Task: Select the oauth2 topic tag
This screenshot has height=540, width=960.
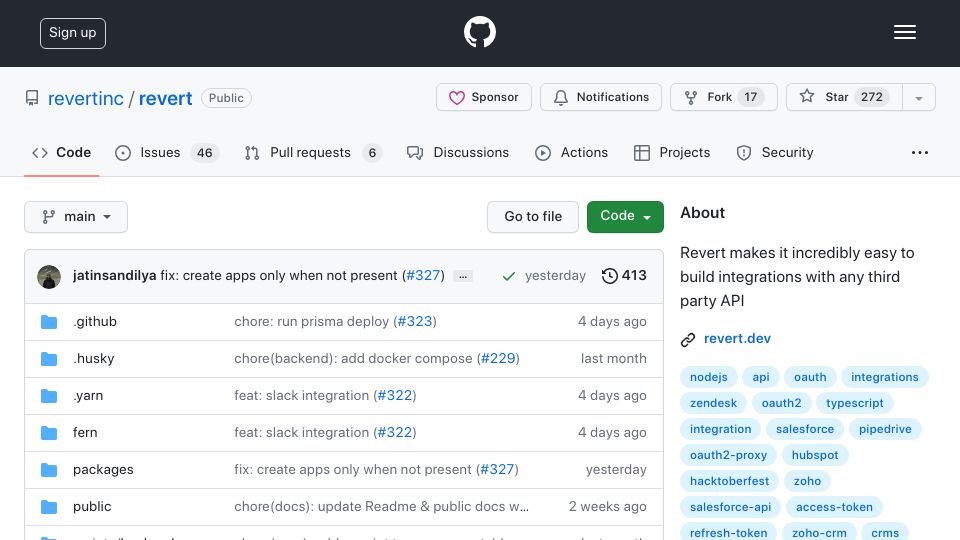Action: [x=781, y=403]
